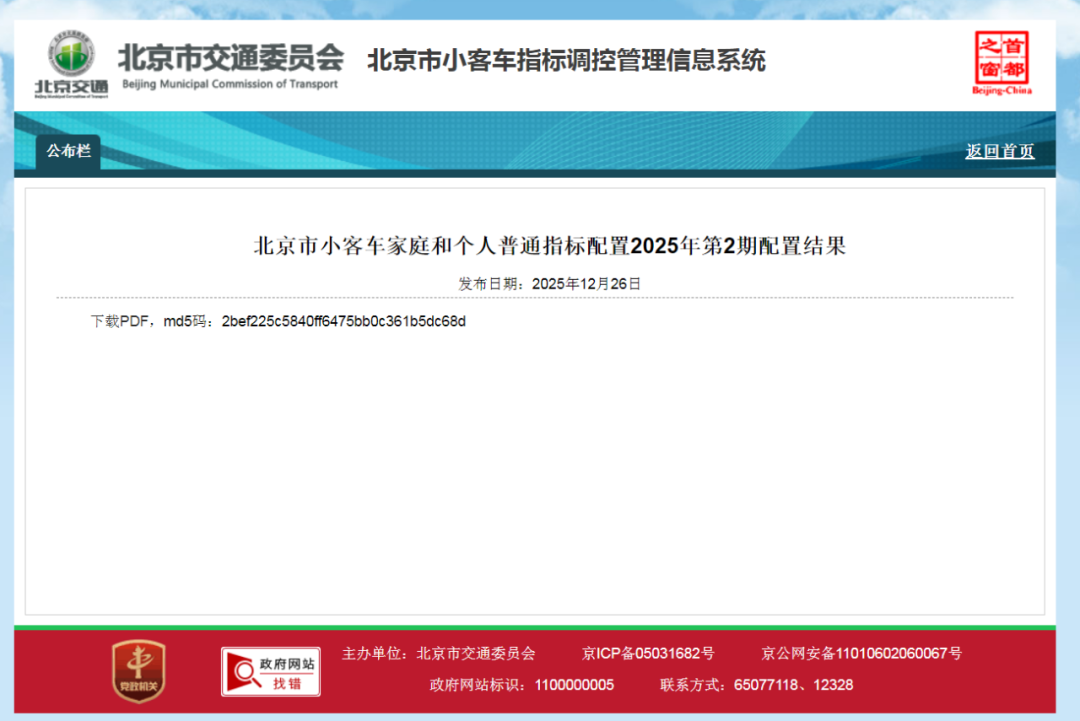The image size is (1080, 721).
Task: Go back via 返回首页 link
Action: tap(999, 151)
